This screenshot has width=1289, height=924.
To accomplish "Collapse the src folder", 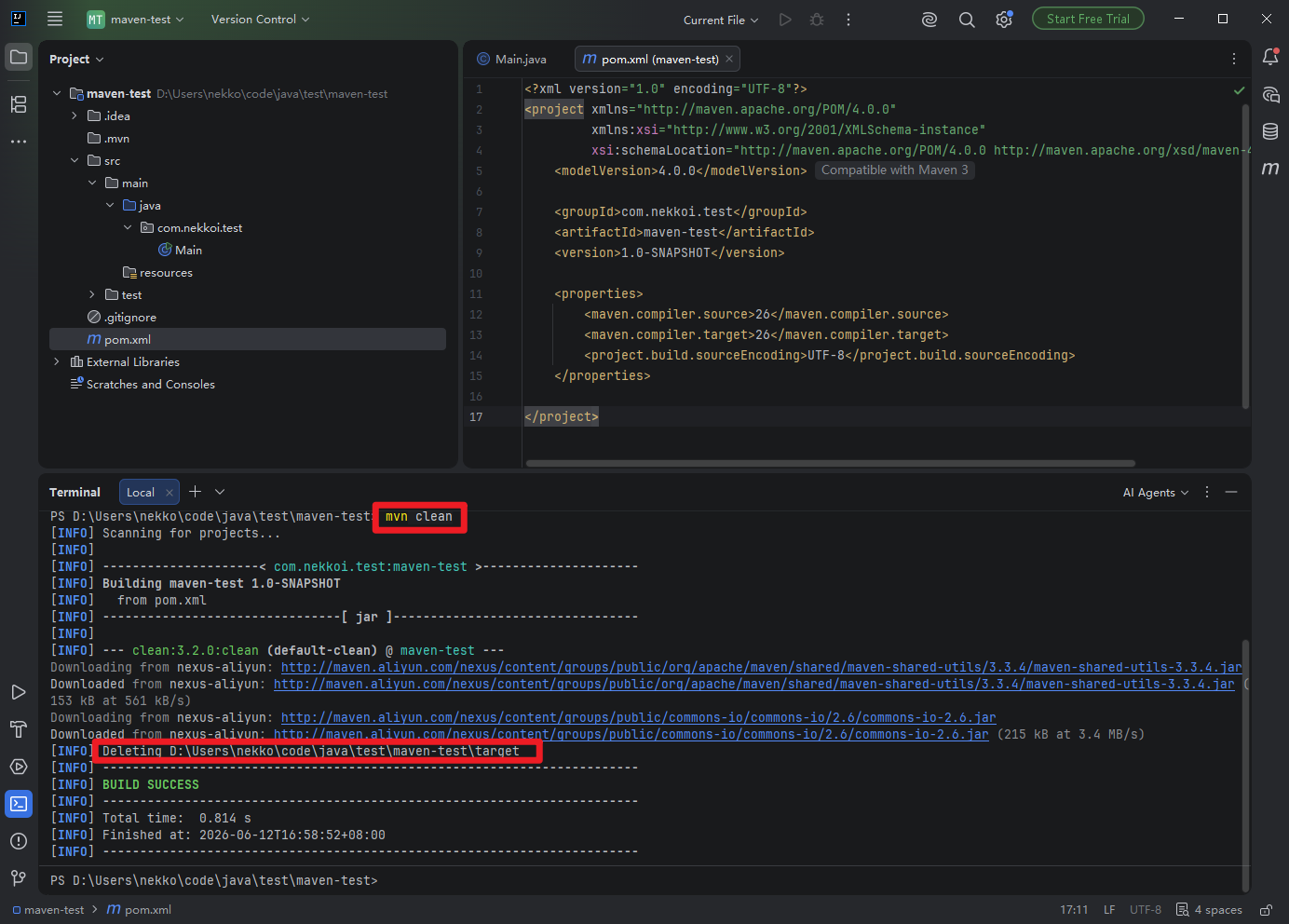I will (75, 160).
